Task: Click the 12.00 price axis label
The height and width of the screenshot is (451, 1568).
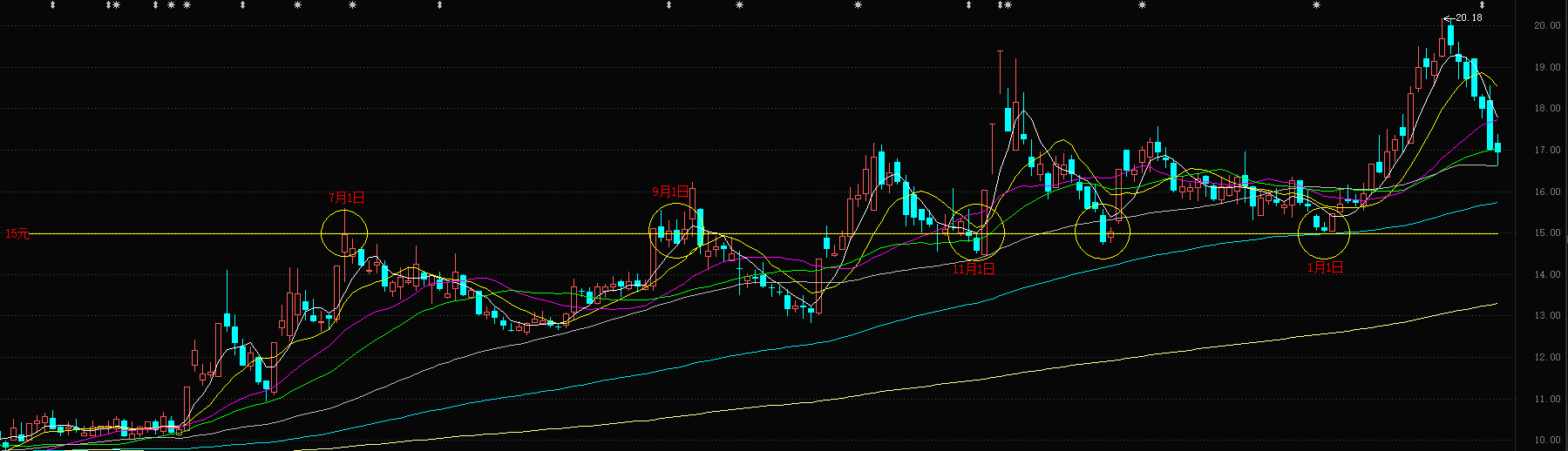Action: (1547, 358)
